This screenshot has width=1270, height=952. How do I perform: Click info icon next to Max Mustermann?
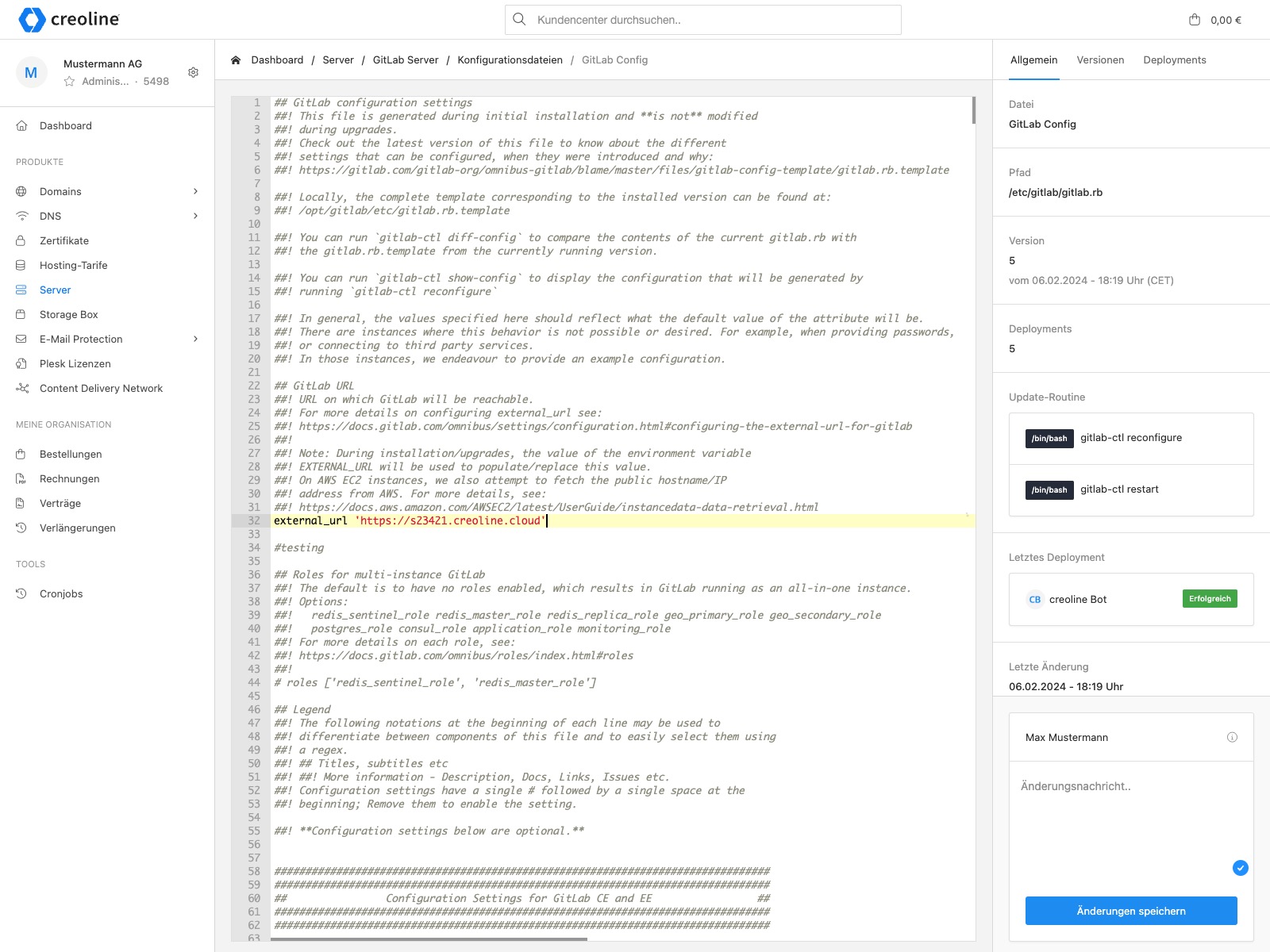coord(1232,737)
